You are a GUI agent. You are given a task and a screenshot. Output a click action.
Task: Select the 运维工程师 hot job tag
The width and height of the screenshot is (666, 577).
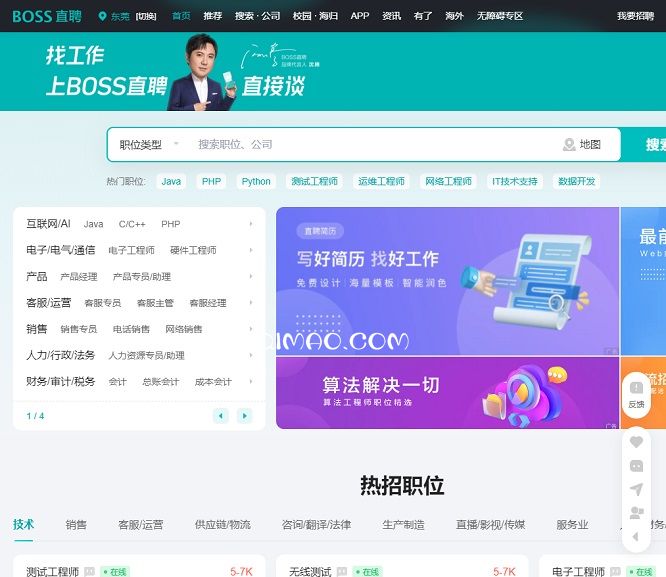coord(381,181)
